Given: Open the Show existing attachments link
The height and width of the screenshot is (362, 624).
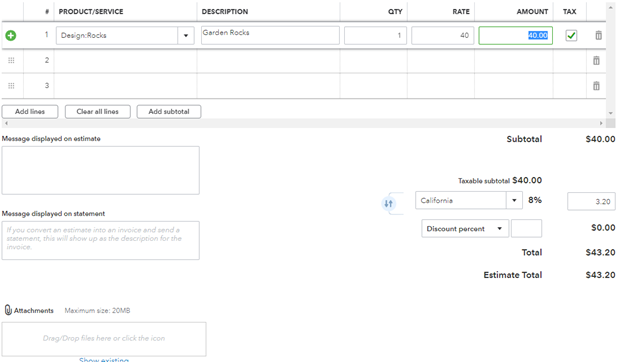Looking at the screenshot, I should pos(104,359).
